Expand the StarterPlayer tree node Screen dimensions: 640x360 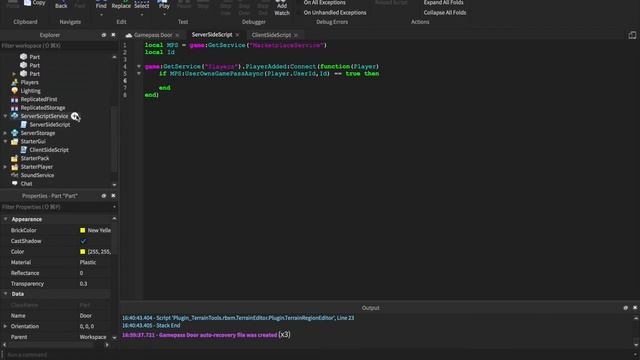pos(5,167)
